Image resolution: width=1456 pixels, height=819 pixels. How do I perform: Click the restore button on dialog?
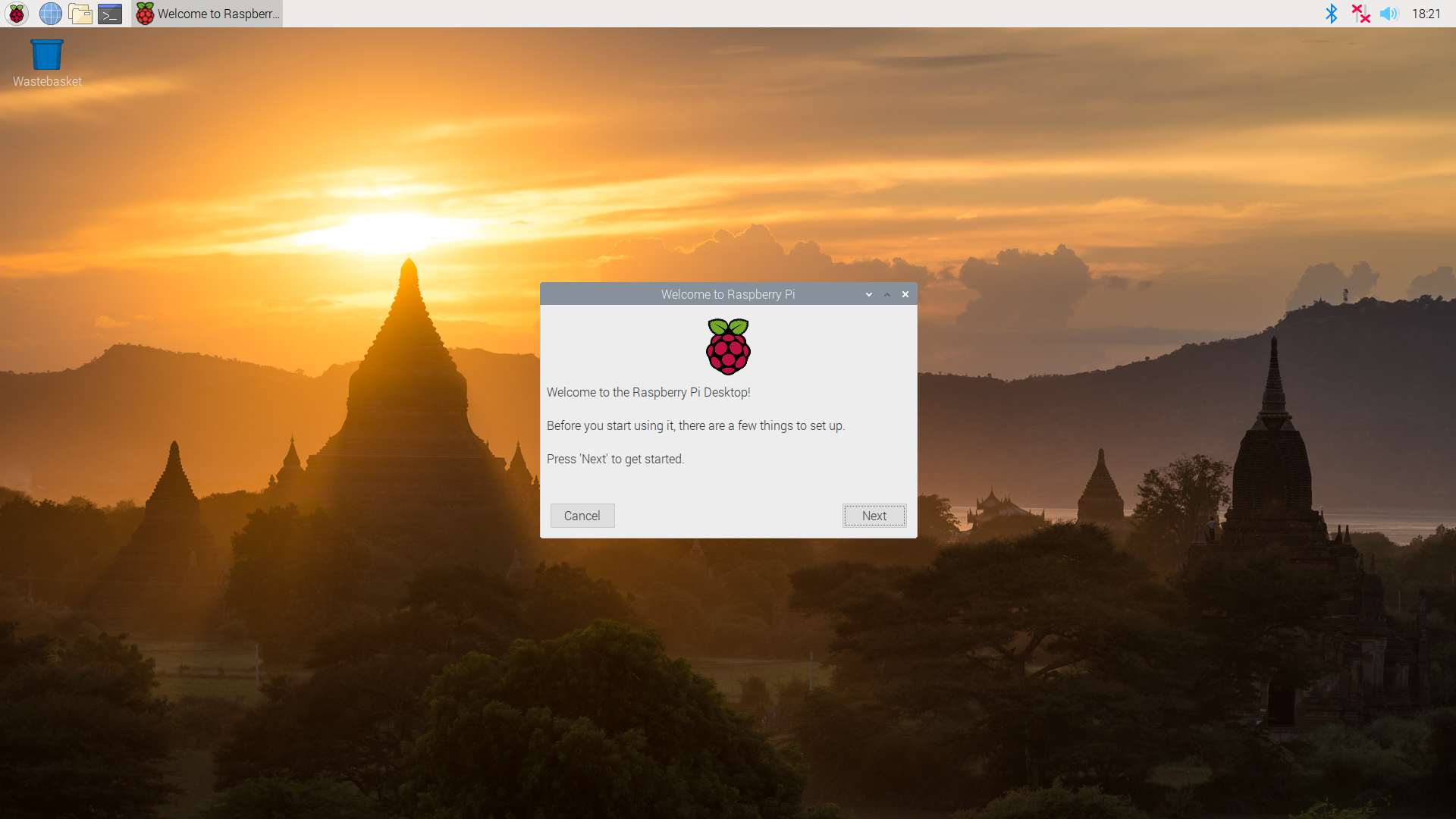tap(887, 293)
